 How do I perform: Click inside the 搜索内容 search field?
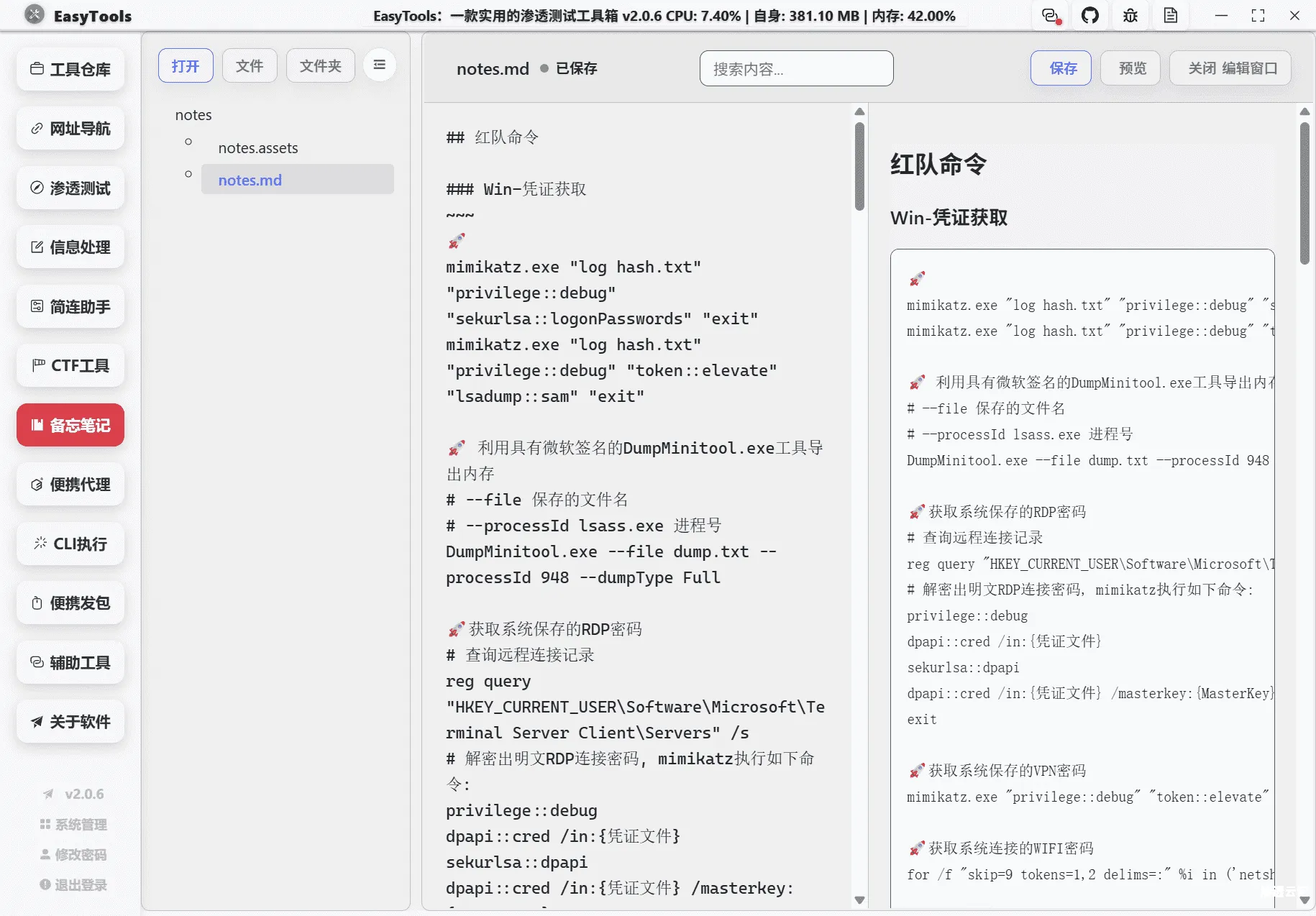pos(796,68)
